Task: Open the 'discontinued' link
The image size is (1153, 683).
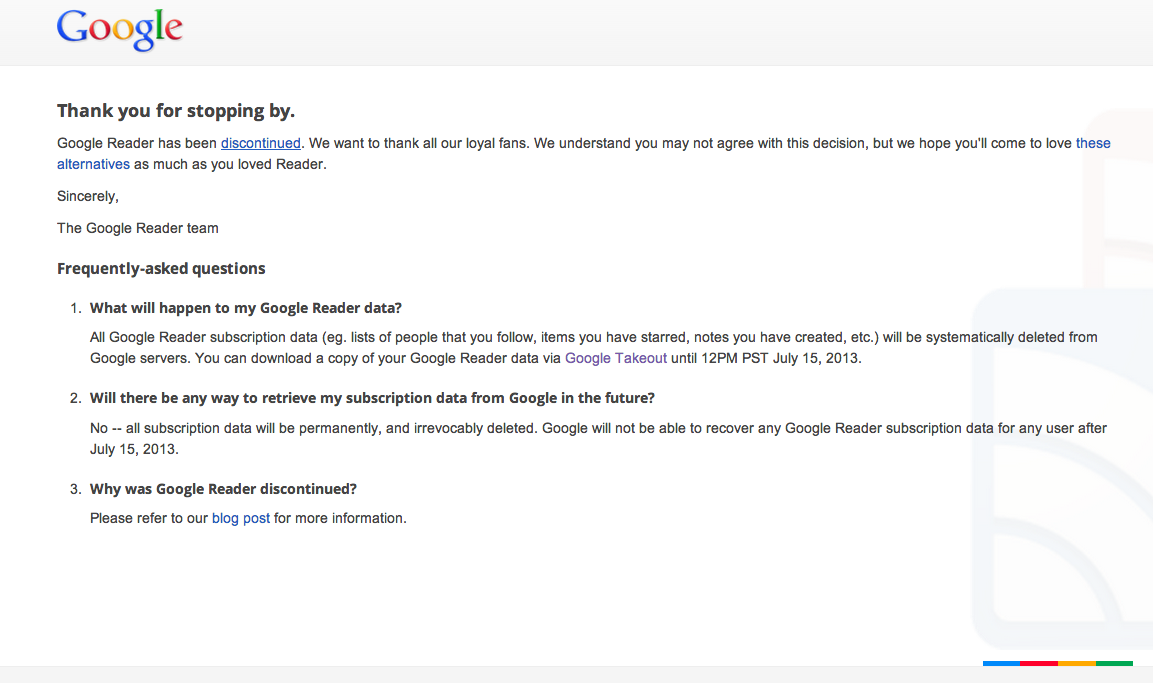Action: pyautogui.click(x=260, y=143)
